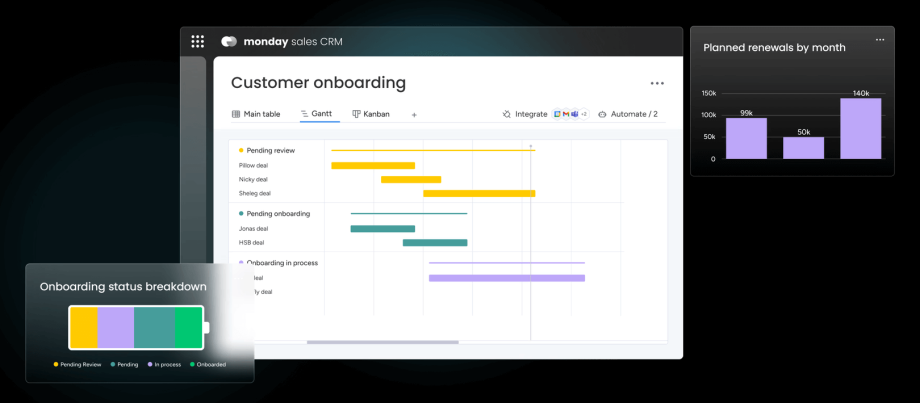Image resolution: width=920 pixels, height=403 pixels.
Task: Click the plus icon to add view
Action: (x=414, y=115)
